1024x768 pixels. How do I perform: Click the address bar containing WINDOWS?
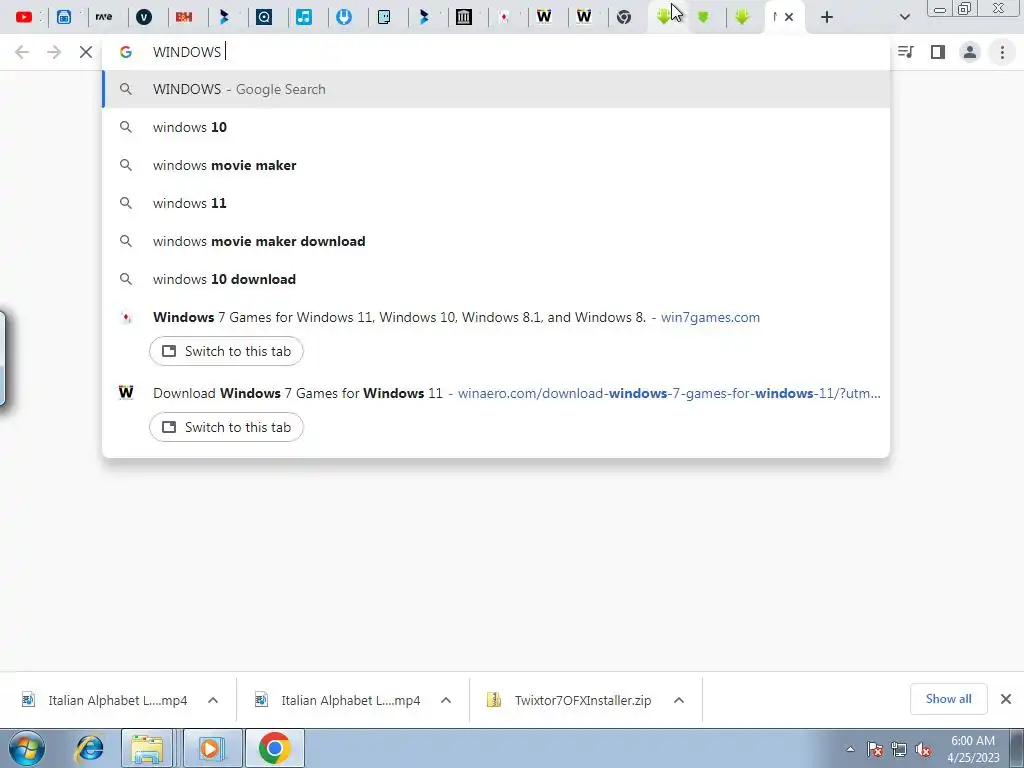[496, 52]
